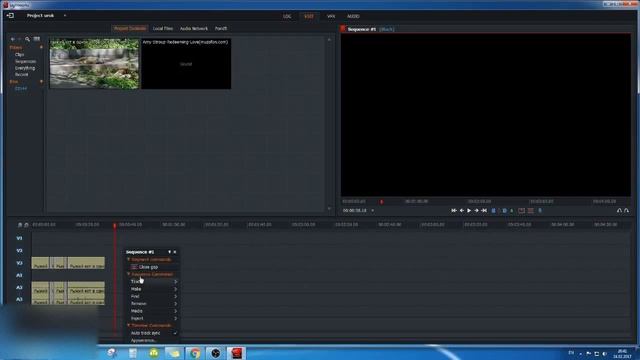Toggle the V1 track selector
Viewport: 640px width, 360px height.
tap(19, 238)
